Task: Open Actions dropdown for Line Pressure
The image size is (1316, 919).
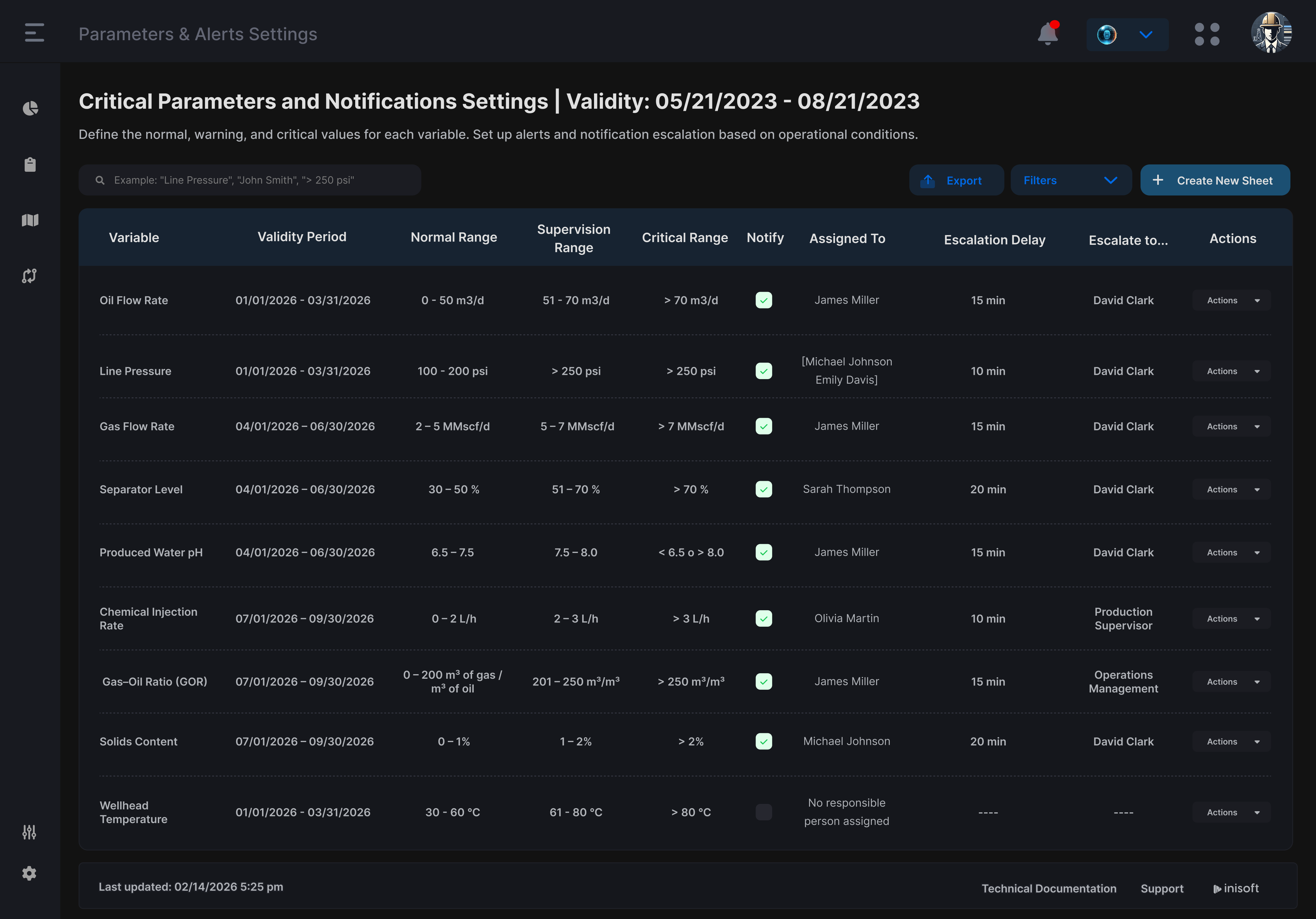Action: 1231,371
